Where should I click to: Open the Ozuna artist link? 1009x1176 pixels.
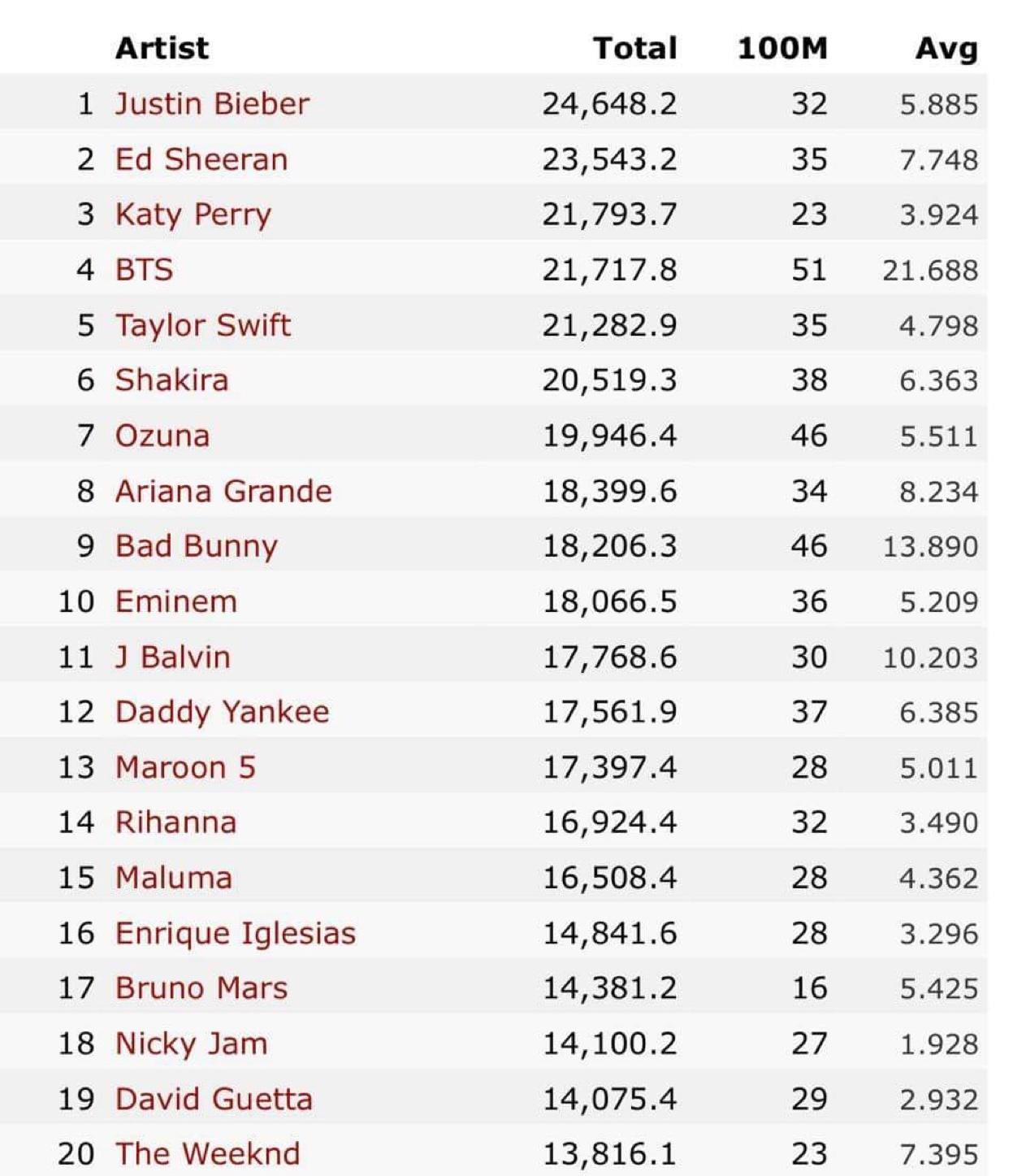click(x=162, y=436)
